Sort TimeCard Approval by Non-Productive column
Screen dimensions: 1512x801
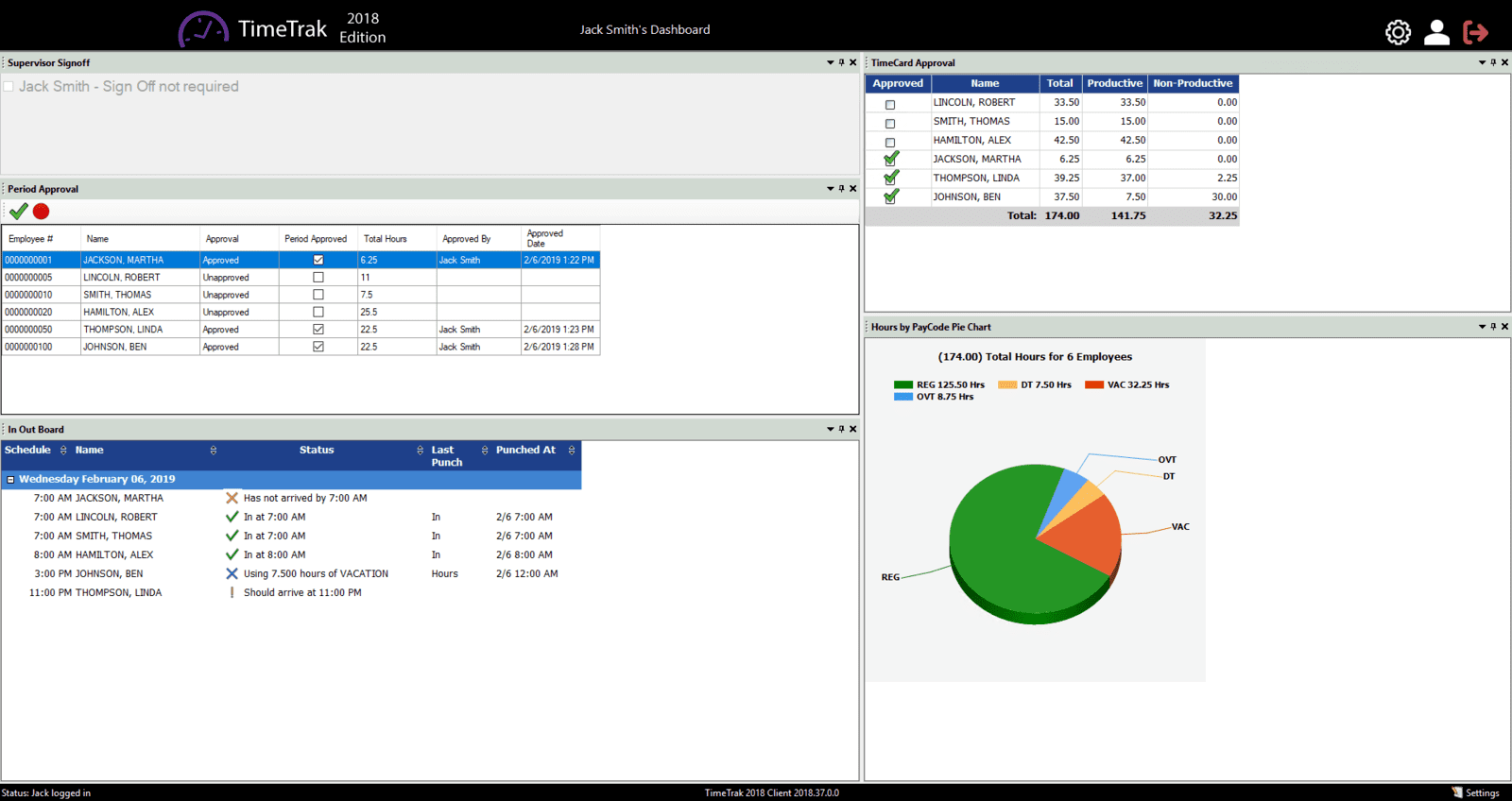1193,83
